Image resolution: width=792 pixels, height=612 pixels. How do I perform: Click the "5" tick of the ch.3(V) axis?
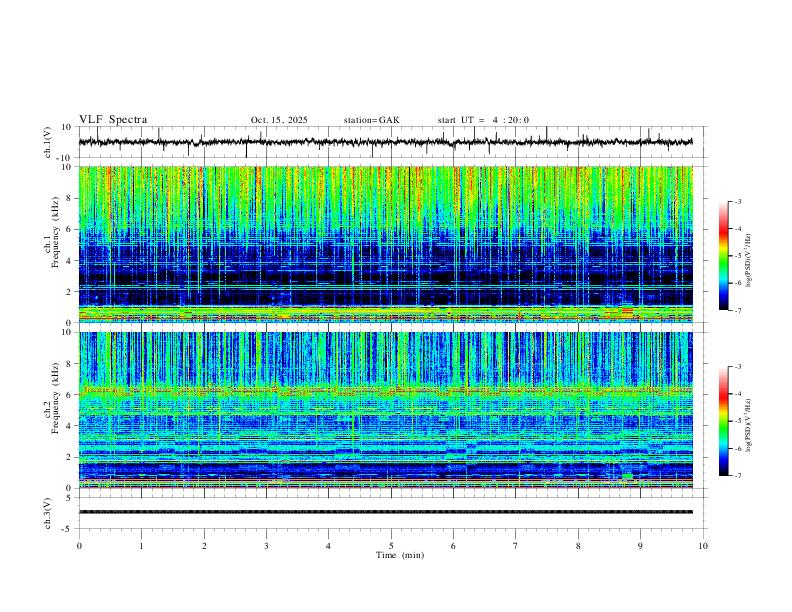69,497
